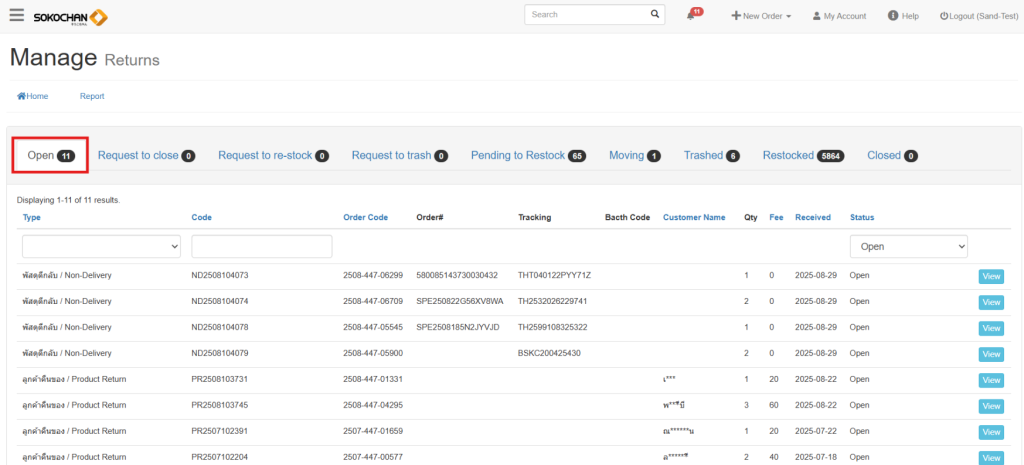The height and width of the screenshot is (465, 1024).
Task: Open the Help page
Action: [903, 16]
